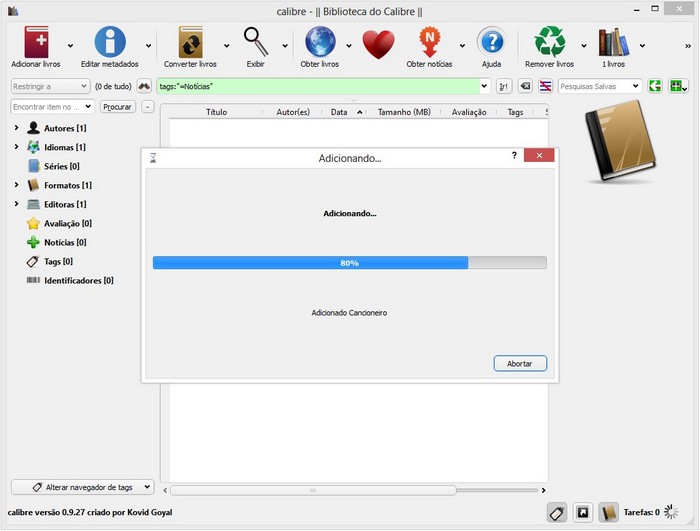
Task: Open Adicionar livros dropdown arrow
Action: (x=71, y=46)
